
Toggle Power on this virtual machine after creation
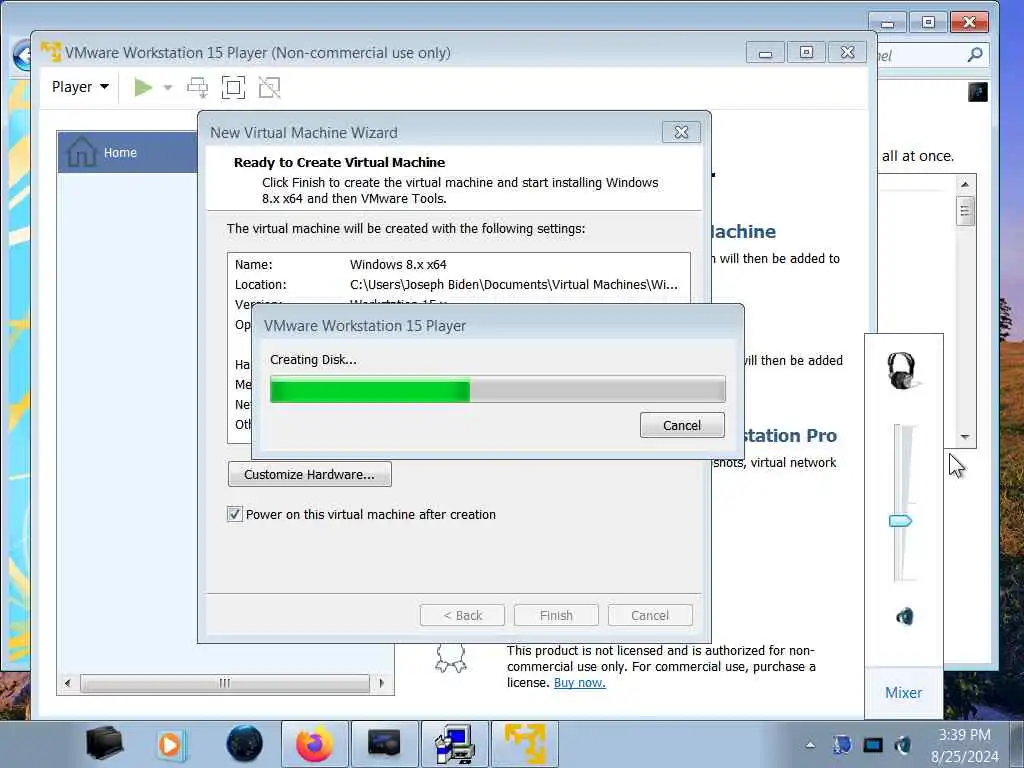click(234, 514)
